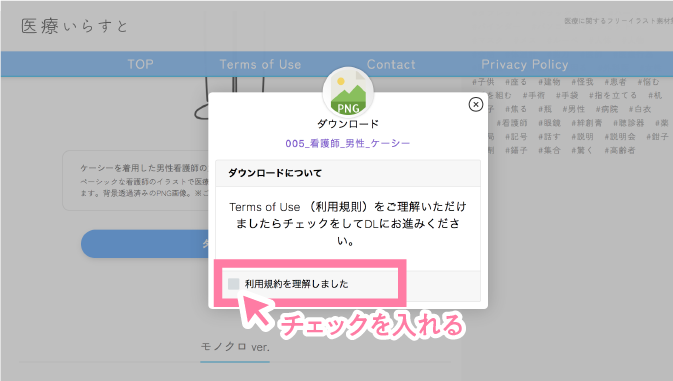The width and height of the screenshot is (673, 381).
Task: Open the #驚く tag
Action: pyautogui.click(x=582, y=150)
